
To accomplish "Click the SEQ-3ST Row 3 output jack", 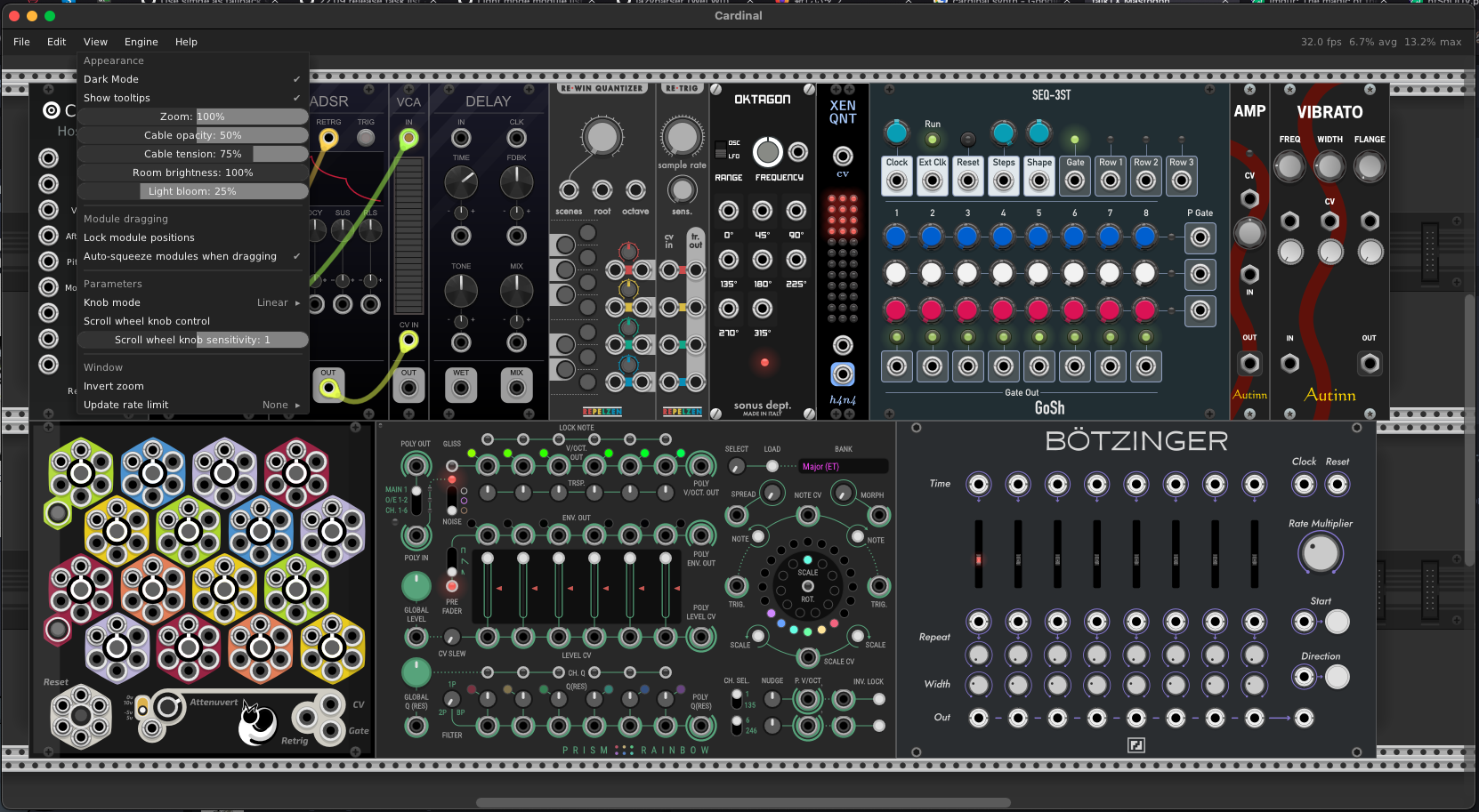I will pos(1182,181).
